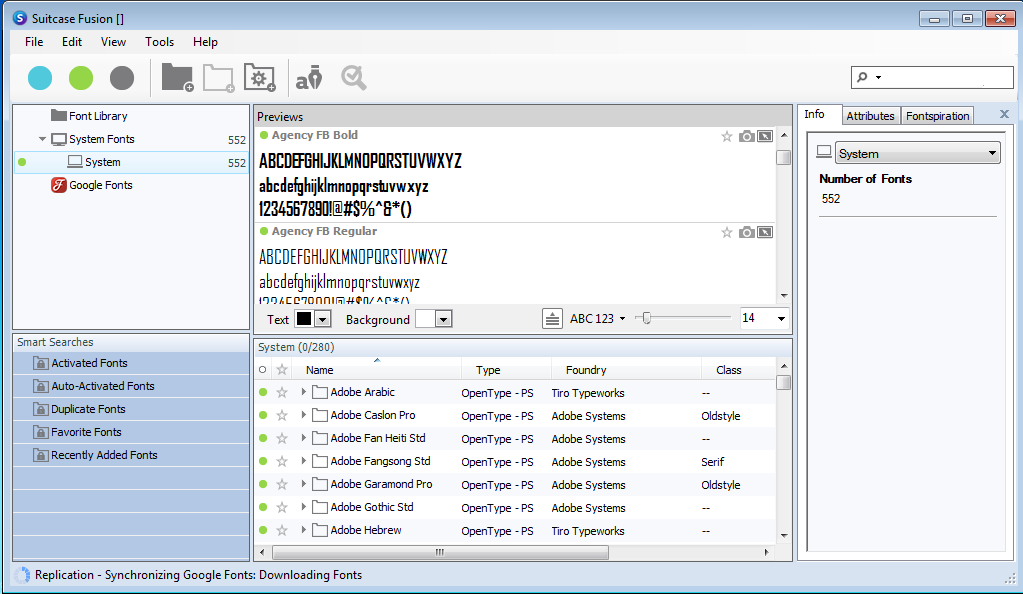Click the New Library folder icon
Viewport: 1023px width, 594px height.
[177, 78]
